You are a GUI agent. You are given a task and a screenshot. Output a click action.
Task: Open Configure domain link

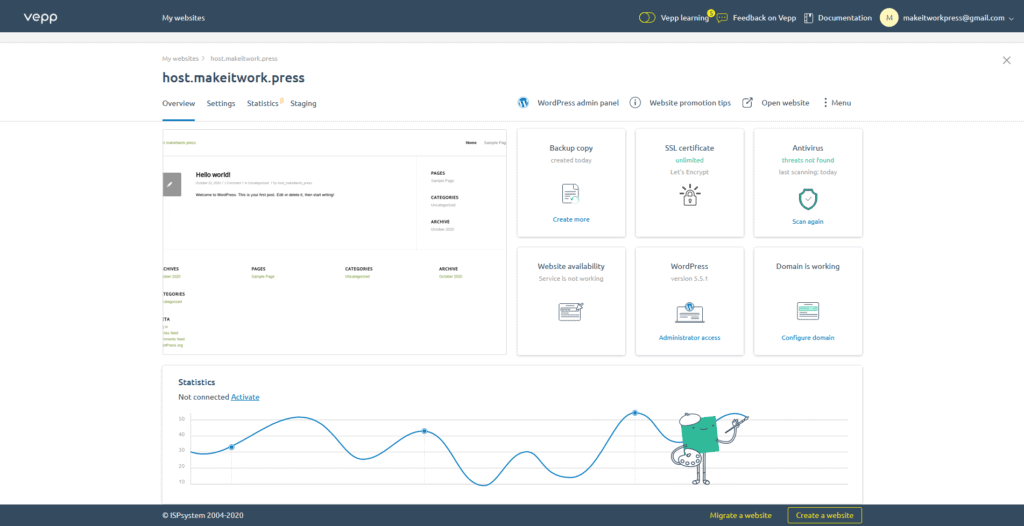[808, 338]
